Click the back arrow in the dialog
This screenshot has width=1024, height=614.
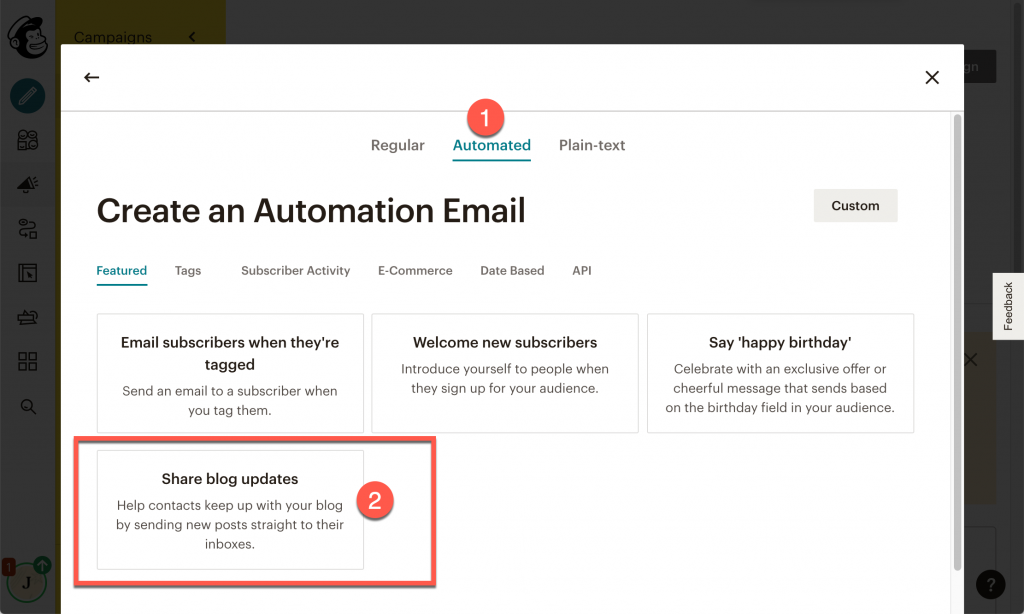tap(91, 76)
